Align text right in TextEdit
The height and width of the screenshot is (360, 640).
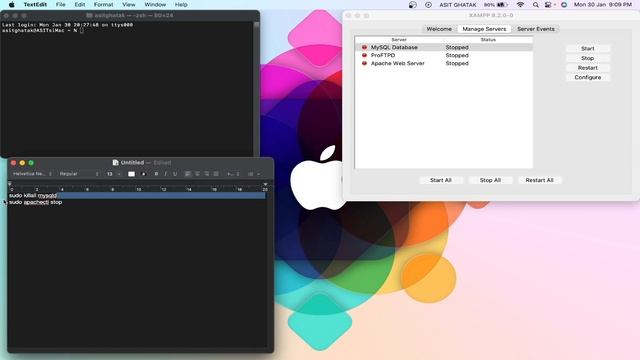pyautogui.click(x=207, y=174)
